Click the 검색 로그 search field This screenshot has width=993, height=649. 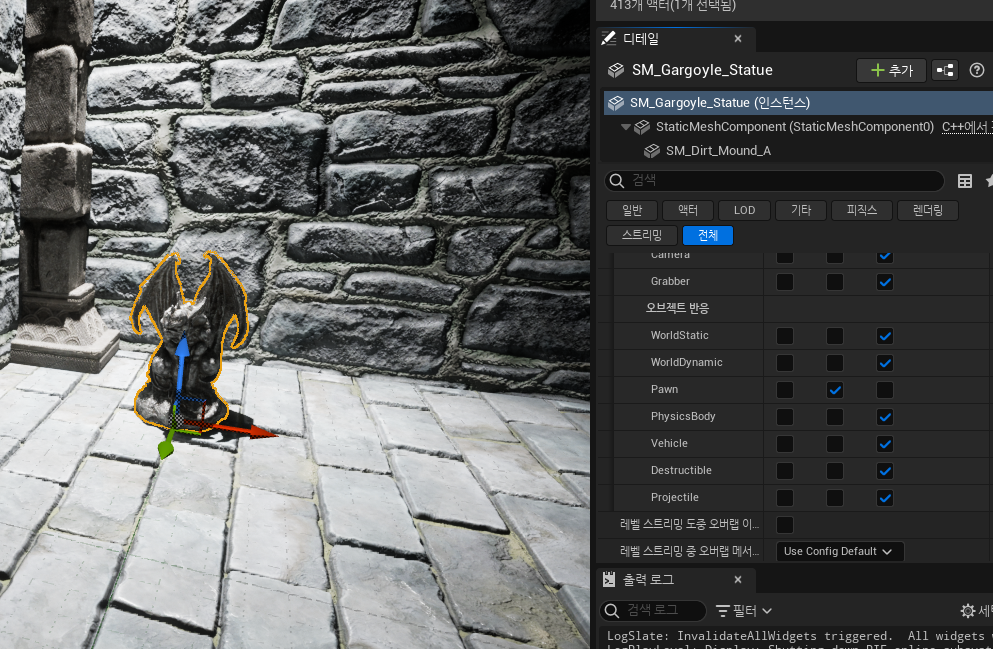[653, 610]
